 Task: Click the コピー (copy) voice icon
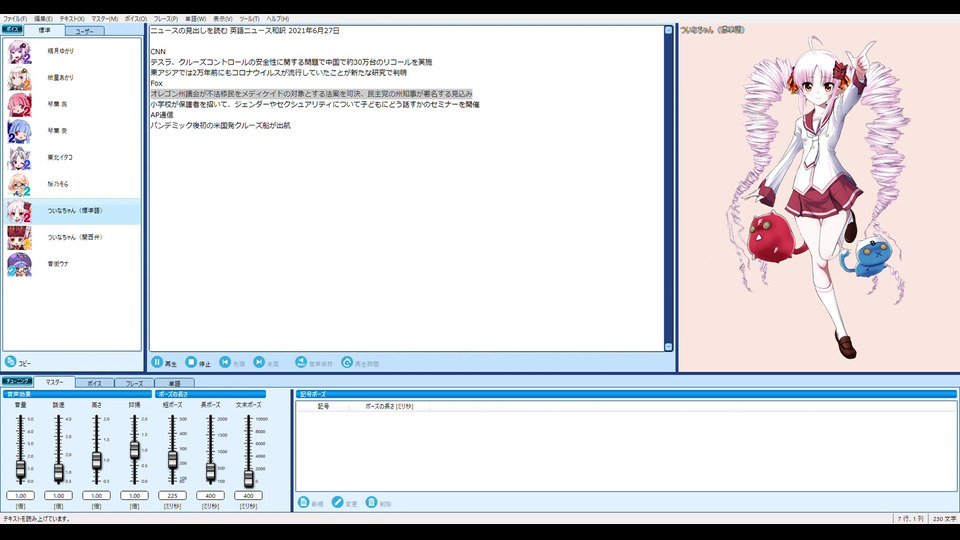[x=10, y=362]
